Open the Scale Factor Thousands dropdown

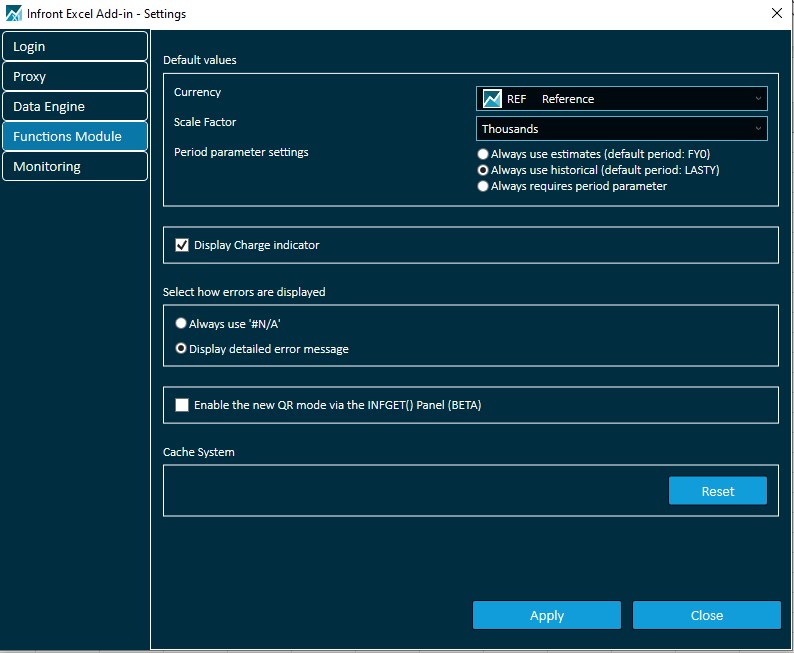(621, 129)
